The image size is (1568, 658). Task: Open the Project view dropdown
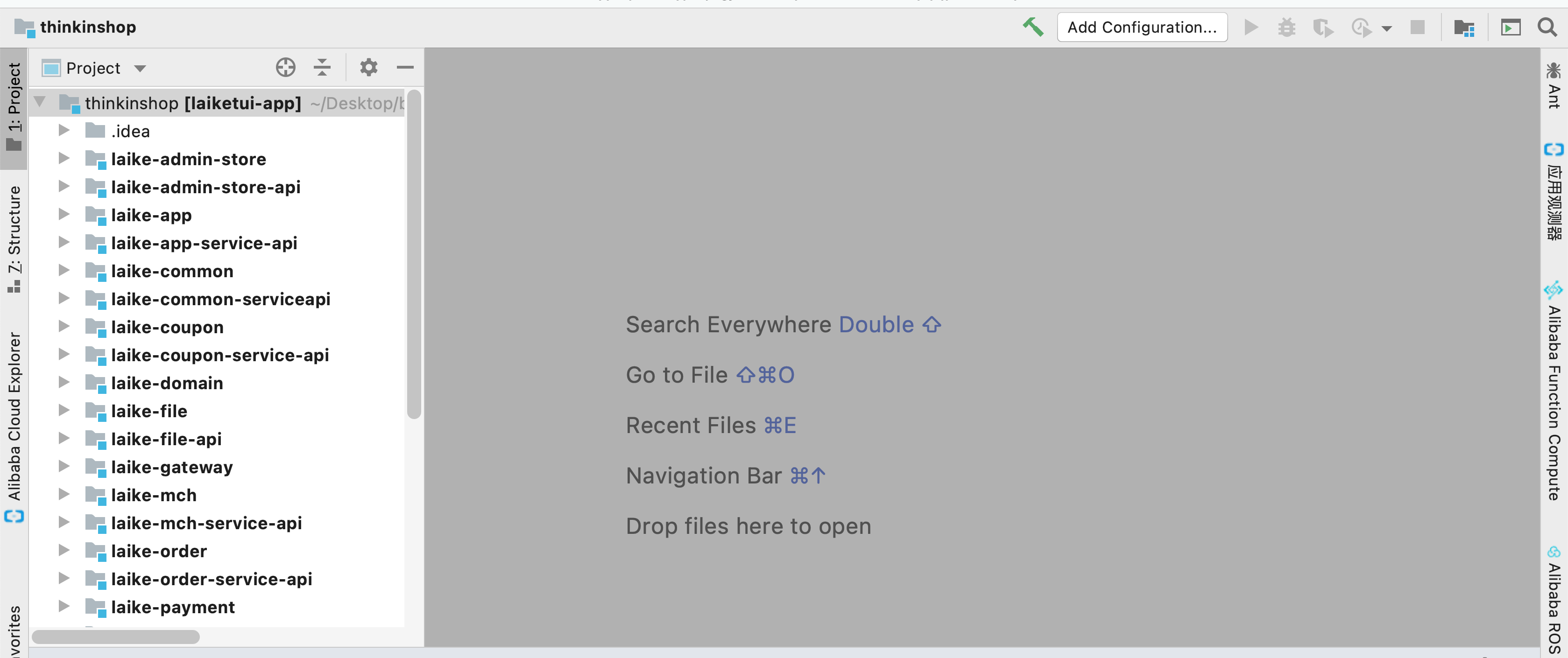[140, 68]
